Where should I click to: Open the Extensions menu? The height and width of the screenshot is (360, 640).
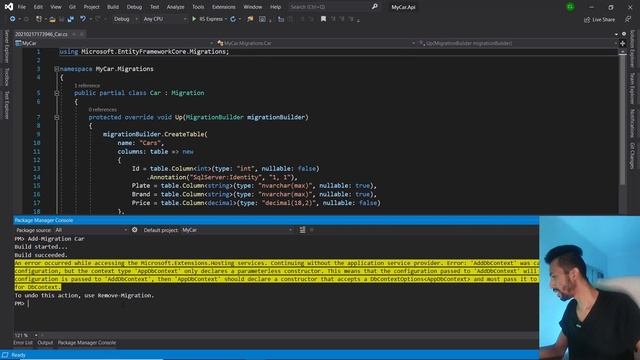coord(224,7)
